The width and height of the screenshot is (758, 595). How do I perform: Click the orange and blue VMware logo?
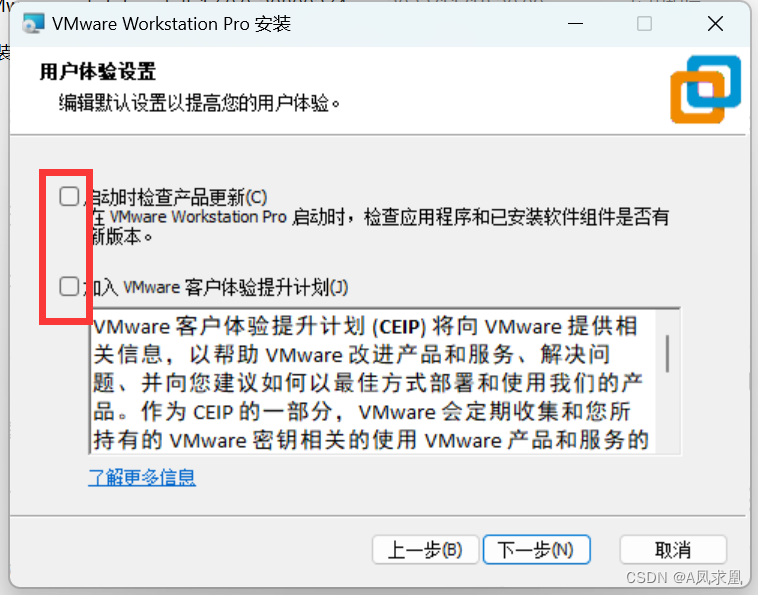[x=705, y=89]
